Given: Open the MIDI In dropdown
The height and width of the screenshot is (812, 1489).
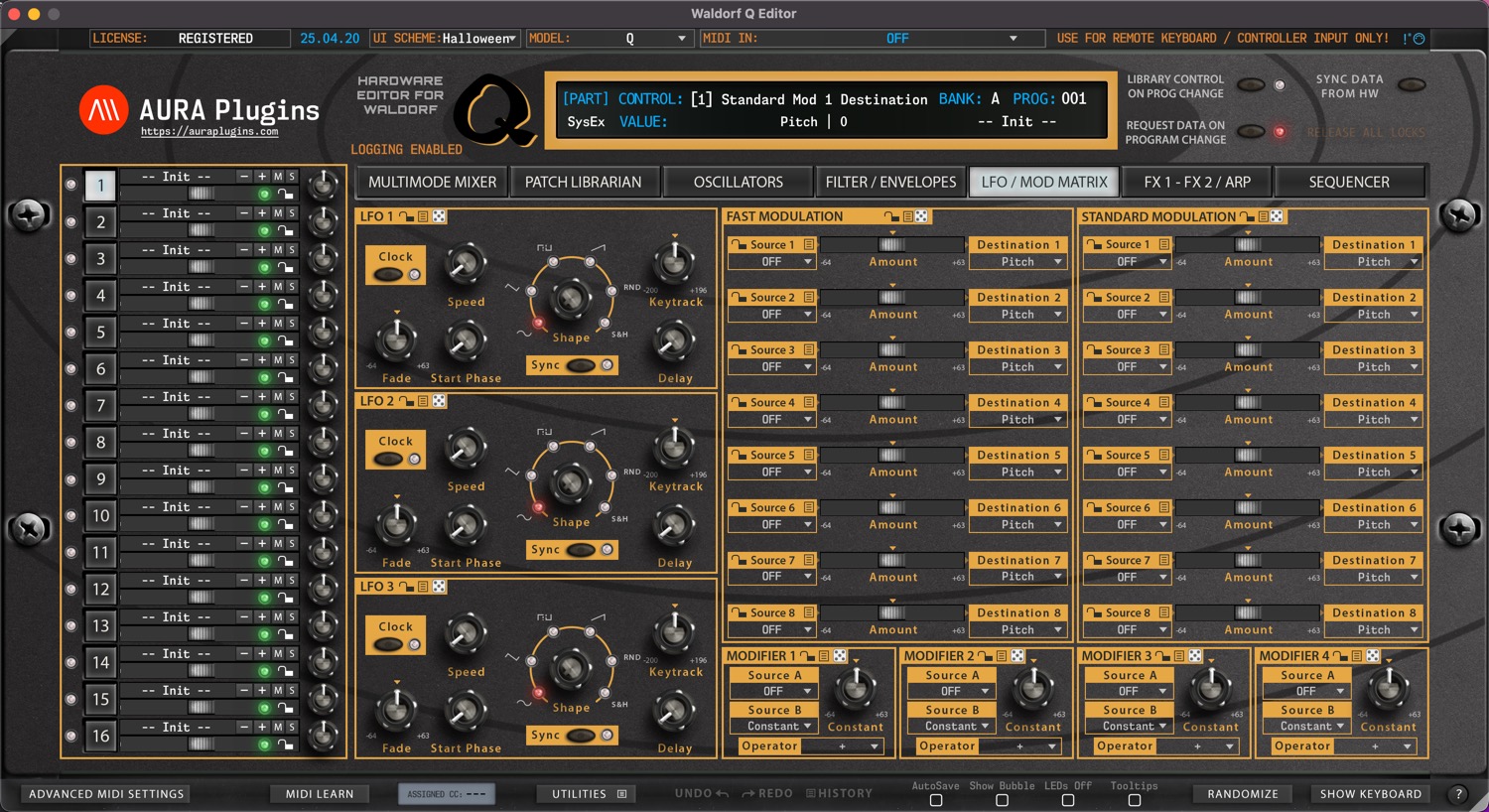Looking at the screenshot, I should [x=873, y=38].
